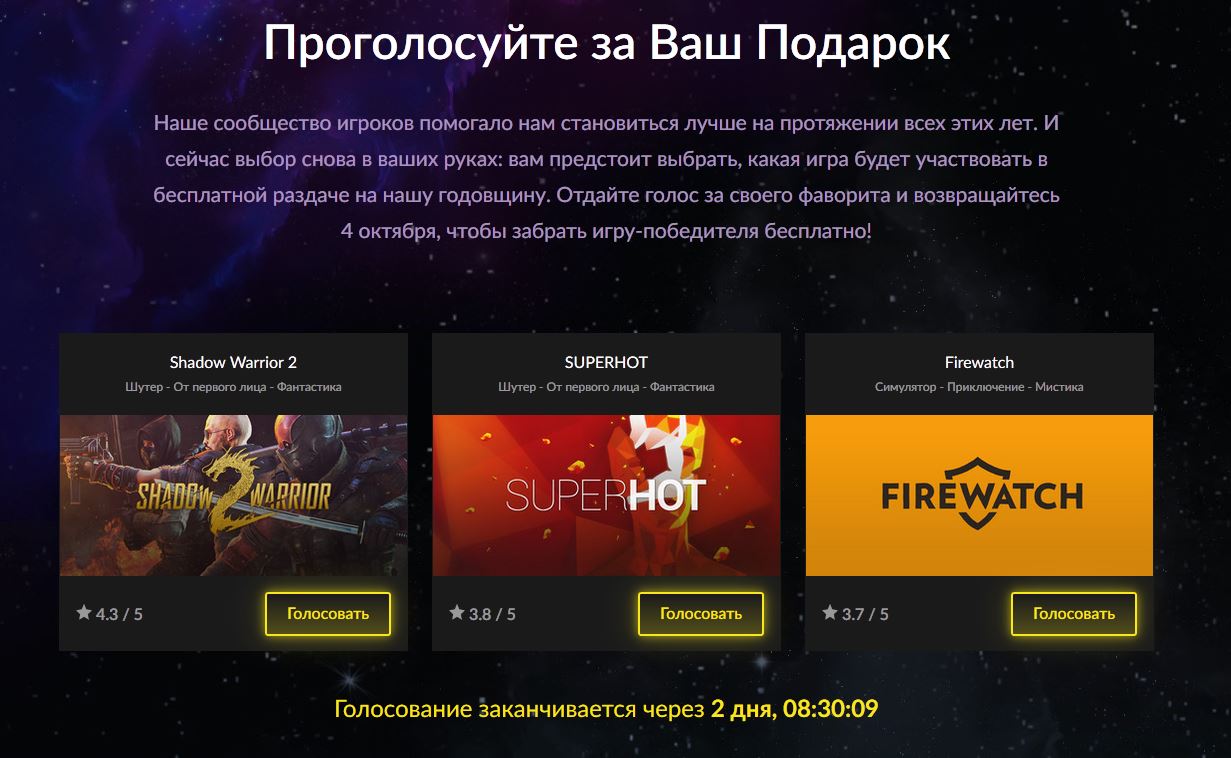Screen dimensions: 1231x758
Task: Vote for Shadow Warrior 2
Action: tap(328, 613)
